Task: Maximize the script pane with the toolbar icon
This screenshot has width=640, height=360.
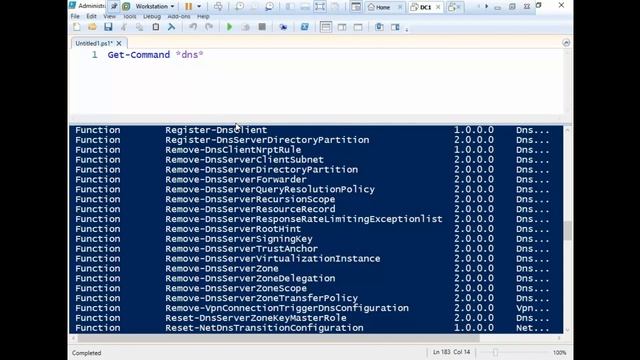Action: point(358,27)
